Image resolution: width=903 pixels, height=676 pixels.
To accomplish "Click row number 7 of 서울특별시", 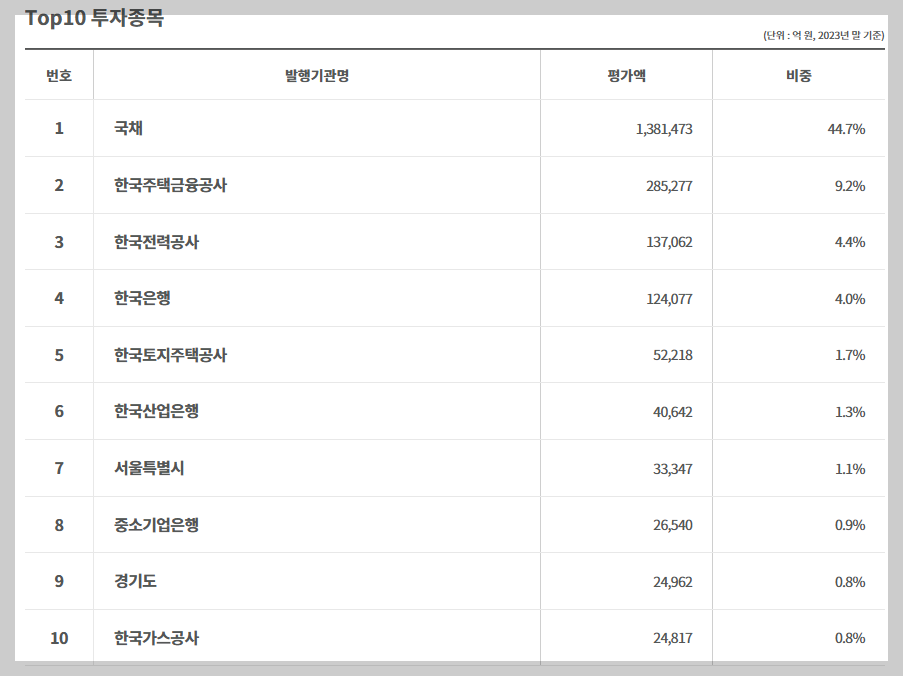I will tap(59, 468).
